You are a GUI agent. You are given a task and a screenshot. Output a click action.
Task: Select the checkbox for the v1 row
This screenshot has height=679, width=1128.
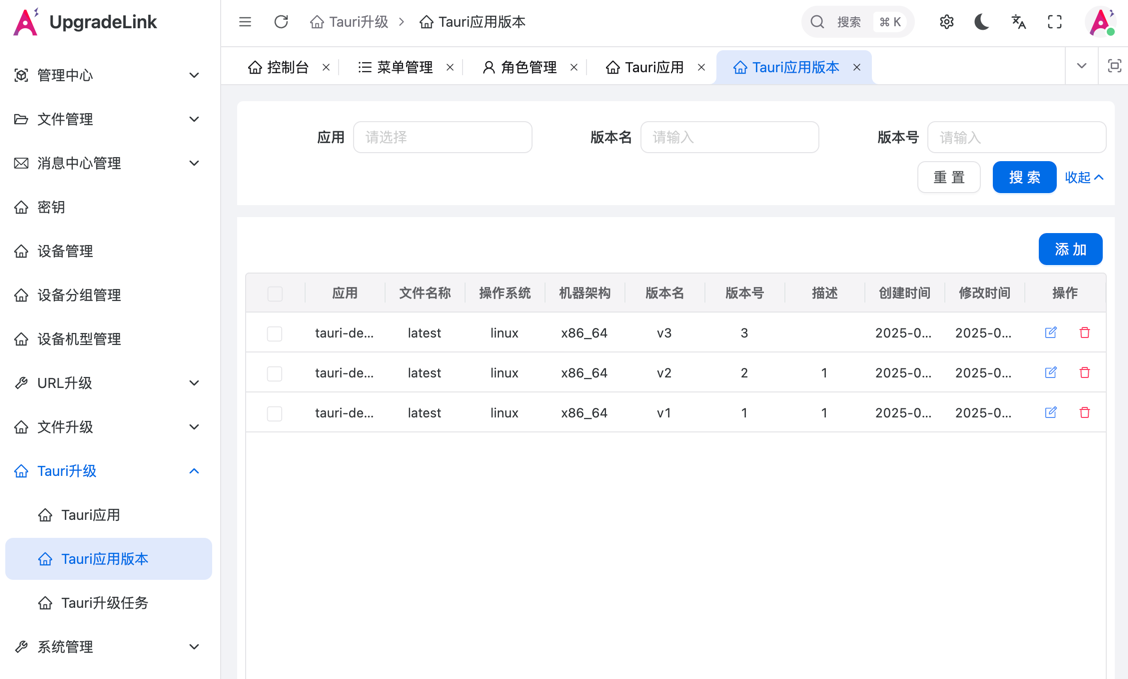click(275, 414)
